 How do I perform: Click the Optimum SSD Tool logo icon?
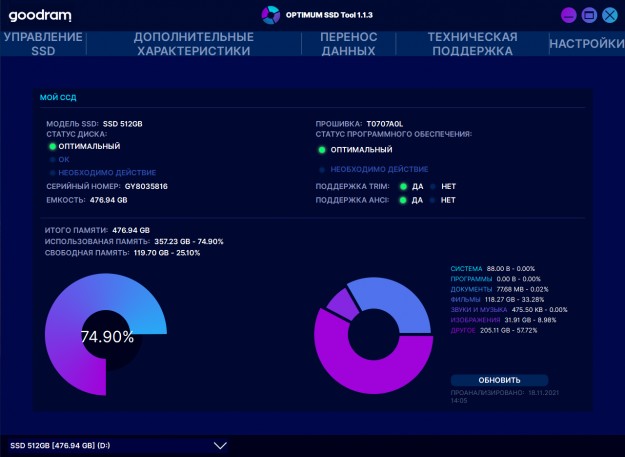click(x=270, y=15)
